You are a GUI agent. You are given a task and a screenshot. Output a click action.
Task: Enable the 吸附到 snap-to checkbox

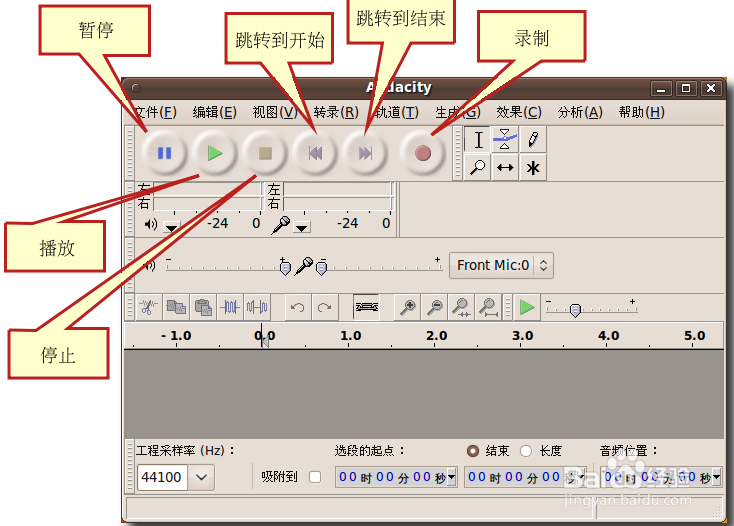click(315, 477)
